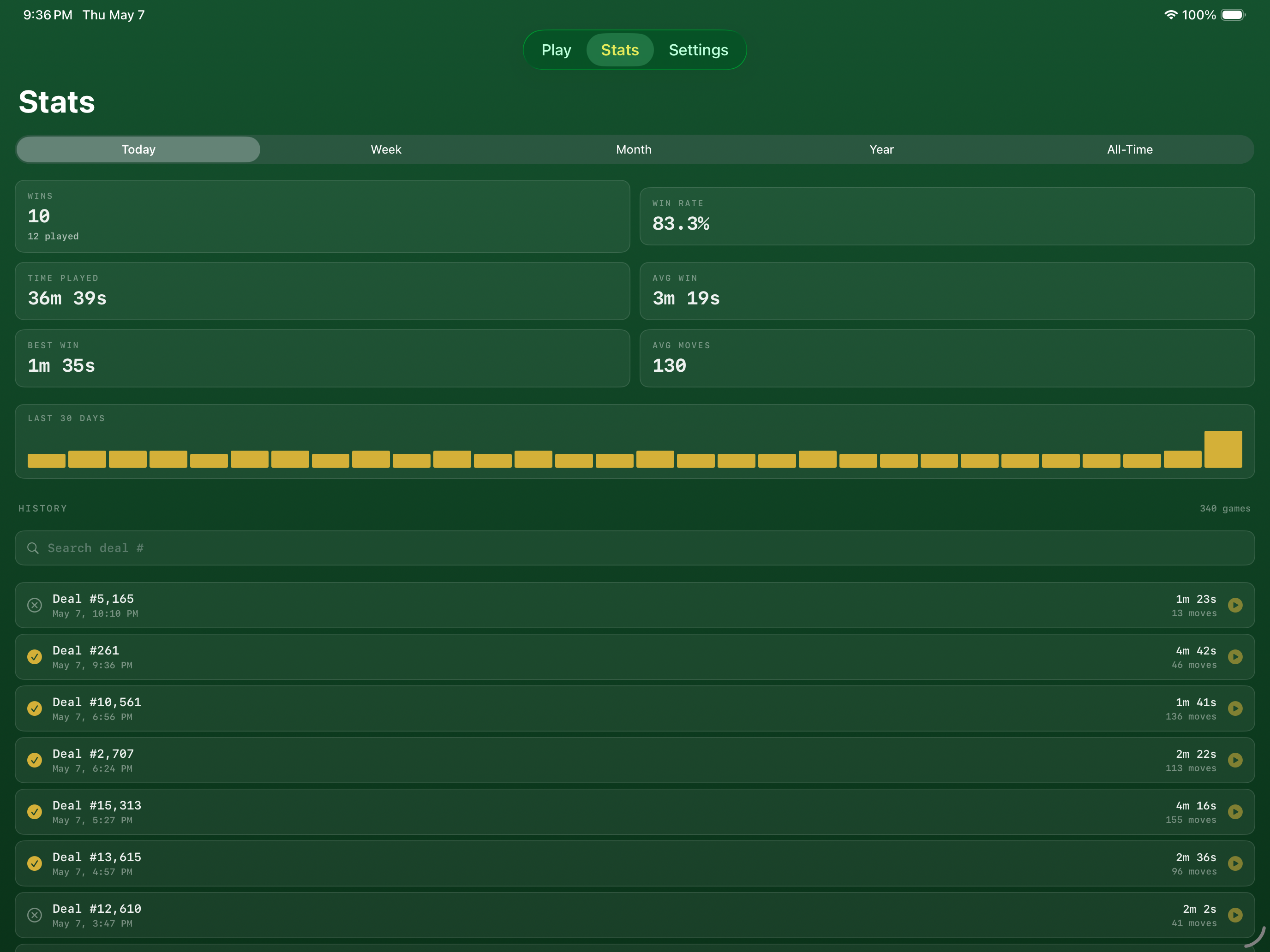Open the Settings tab

point(698,50)
